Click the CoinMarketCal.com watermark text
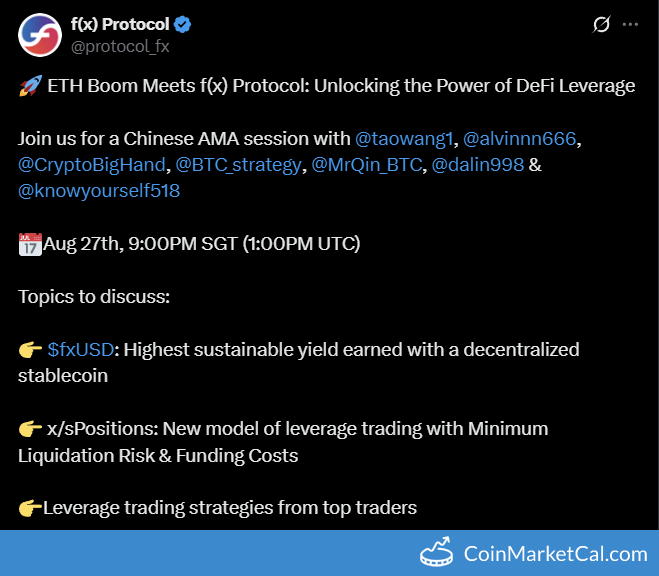Viewport: 659px width, 576px height. pyautogui.click(x=556, y=554)
